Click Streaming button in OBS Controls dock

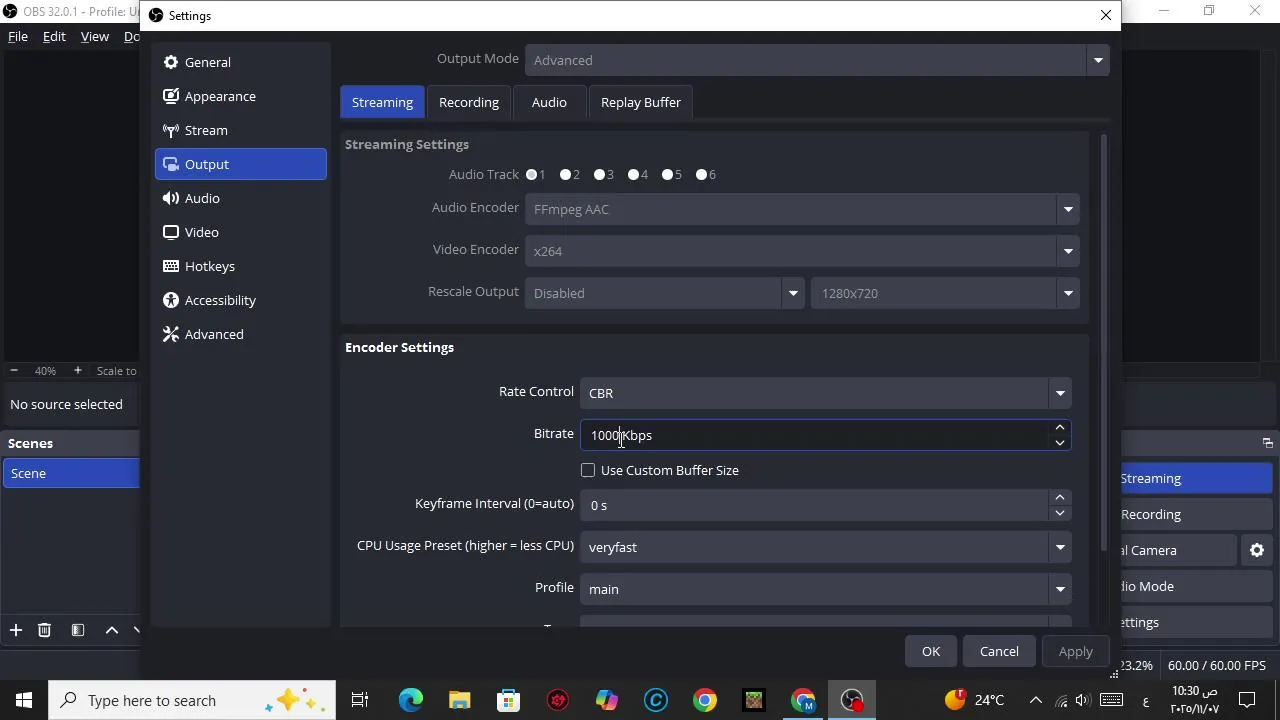point(1196,478)
